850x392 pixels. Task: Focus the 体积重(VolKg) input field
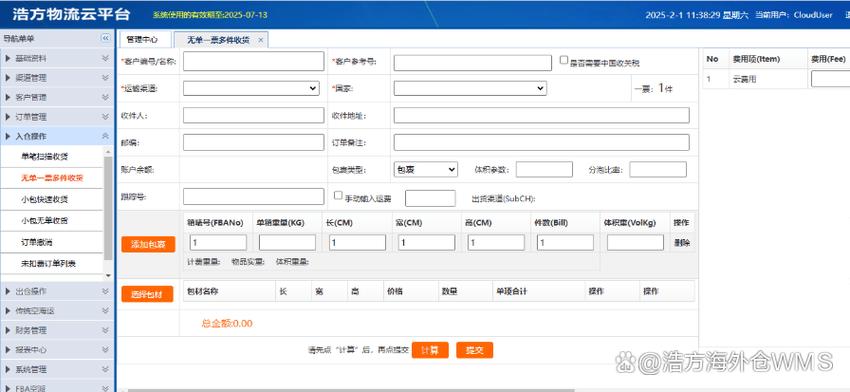(x=635, y=242)
